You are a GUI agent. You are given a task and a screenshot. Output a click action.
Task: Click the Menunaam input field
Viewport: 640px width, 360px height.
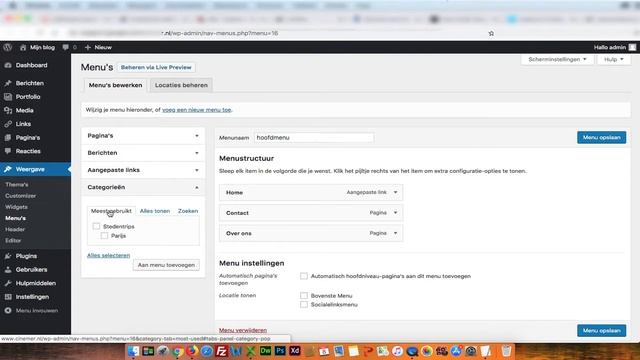(x=313, y=138)
